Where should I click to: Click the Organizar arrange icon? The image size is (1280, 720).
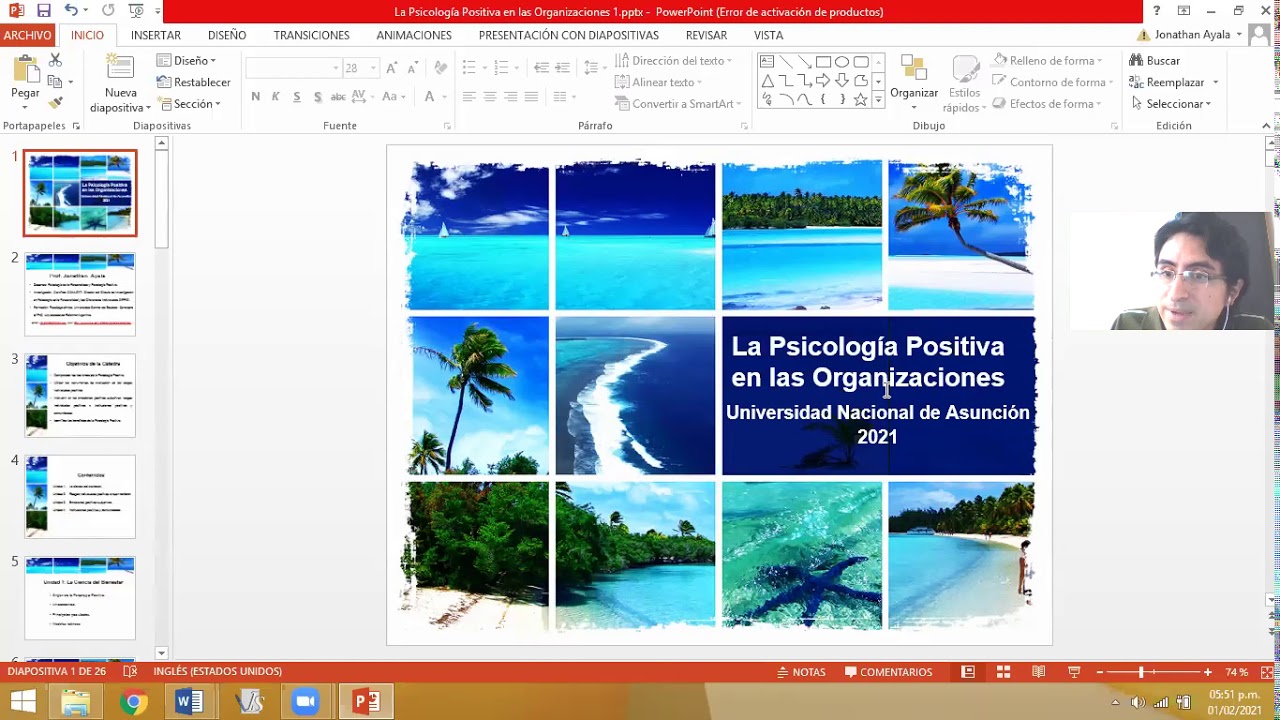914,69
